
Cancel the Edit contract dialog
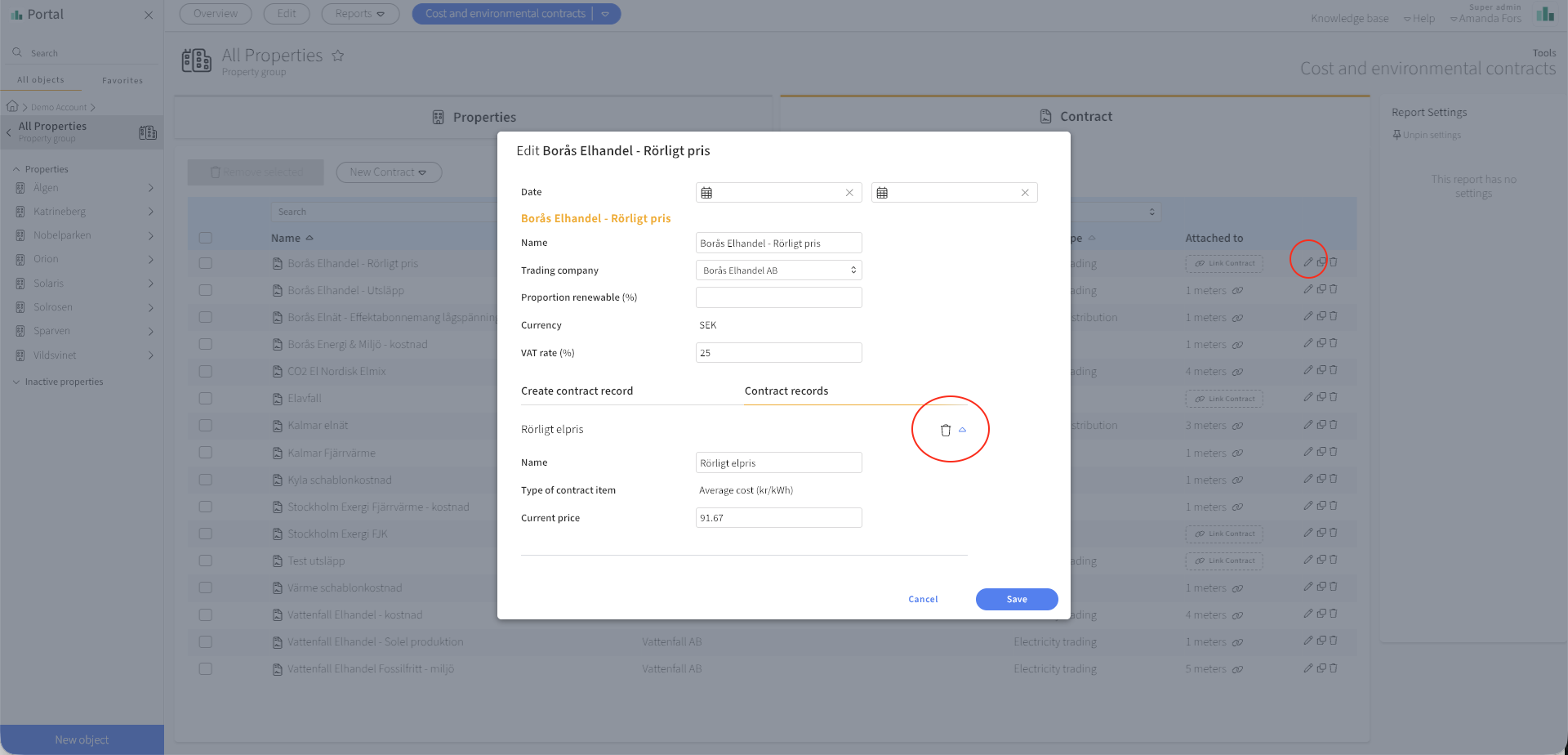pos(923,599)
